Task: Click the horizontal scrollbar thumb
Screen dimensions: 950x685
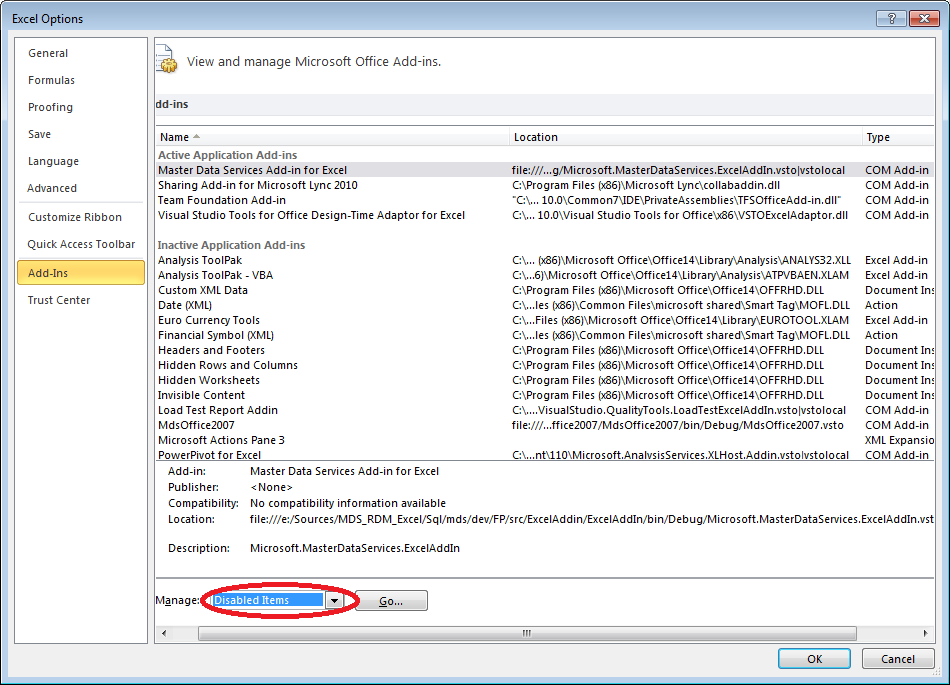Action: (x=527, y=634)
